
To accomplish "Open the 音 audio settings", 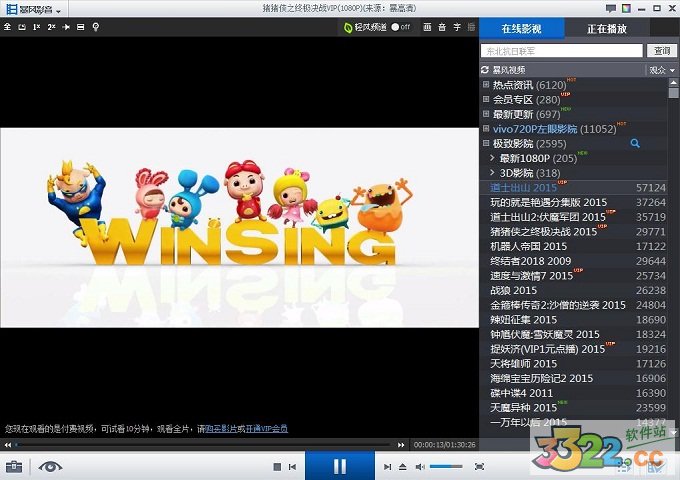I will click(x=442, y=27).
